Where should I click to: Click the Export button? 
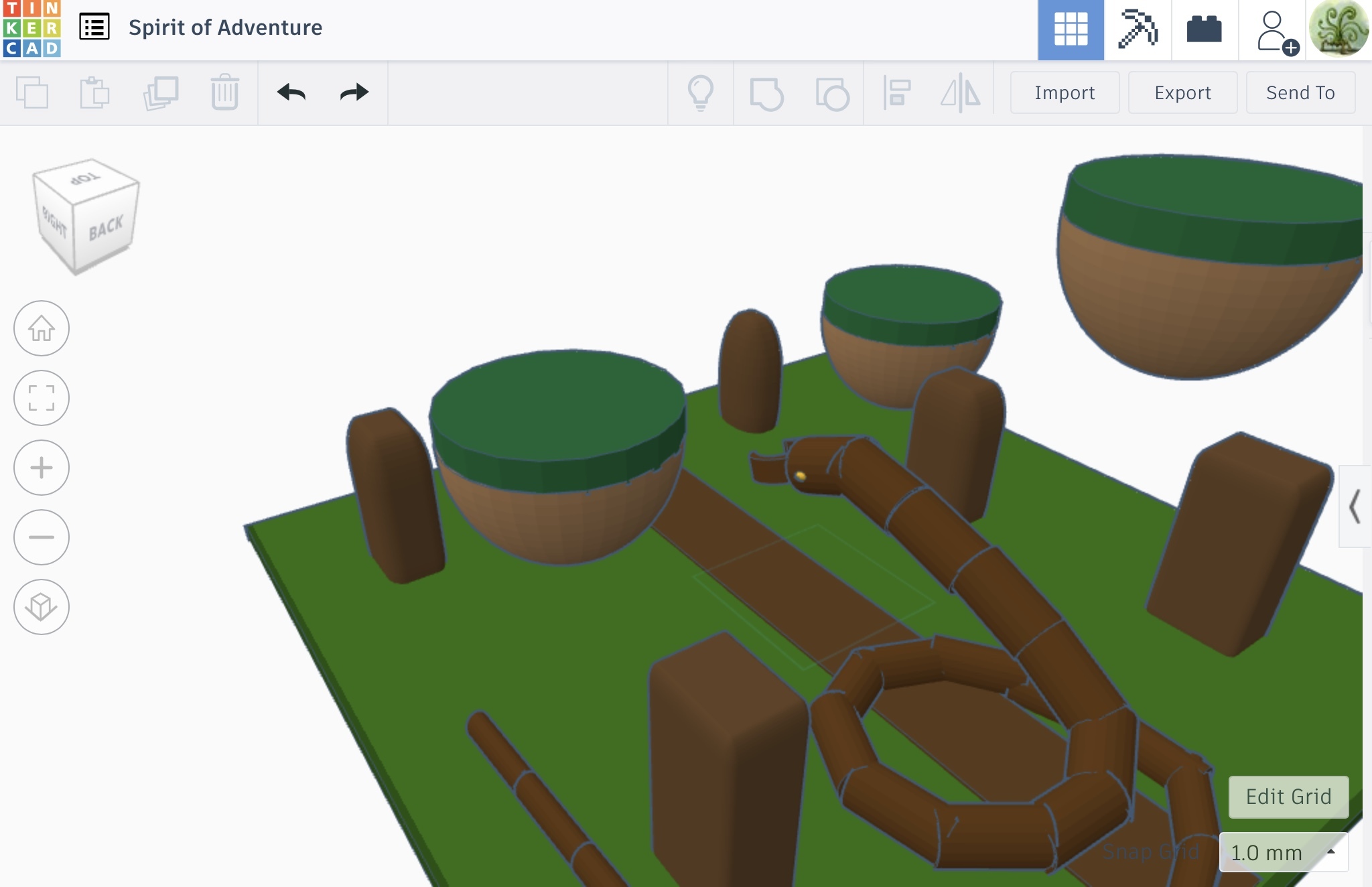[x=1182, y=92]
